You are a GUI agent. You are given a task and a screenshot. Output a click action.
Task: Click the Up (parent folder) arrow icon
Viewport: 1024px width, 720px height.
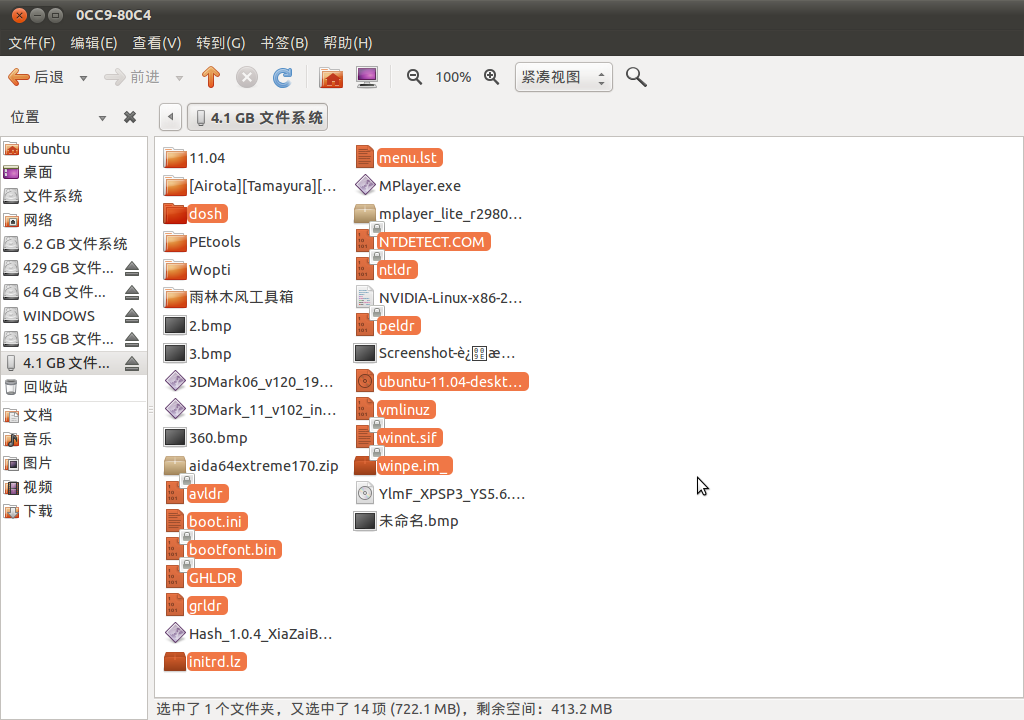(210, 77)
